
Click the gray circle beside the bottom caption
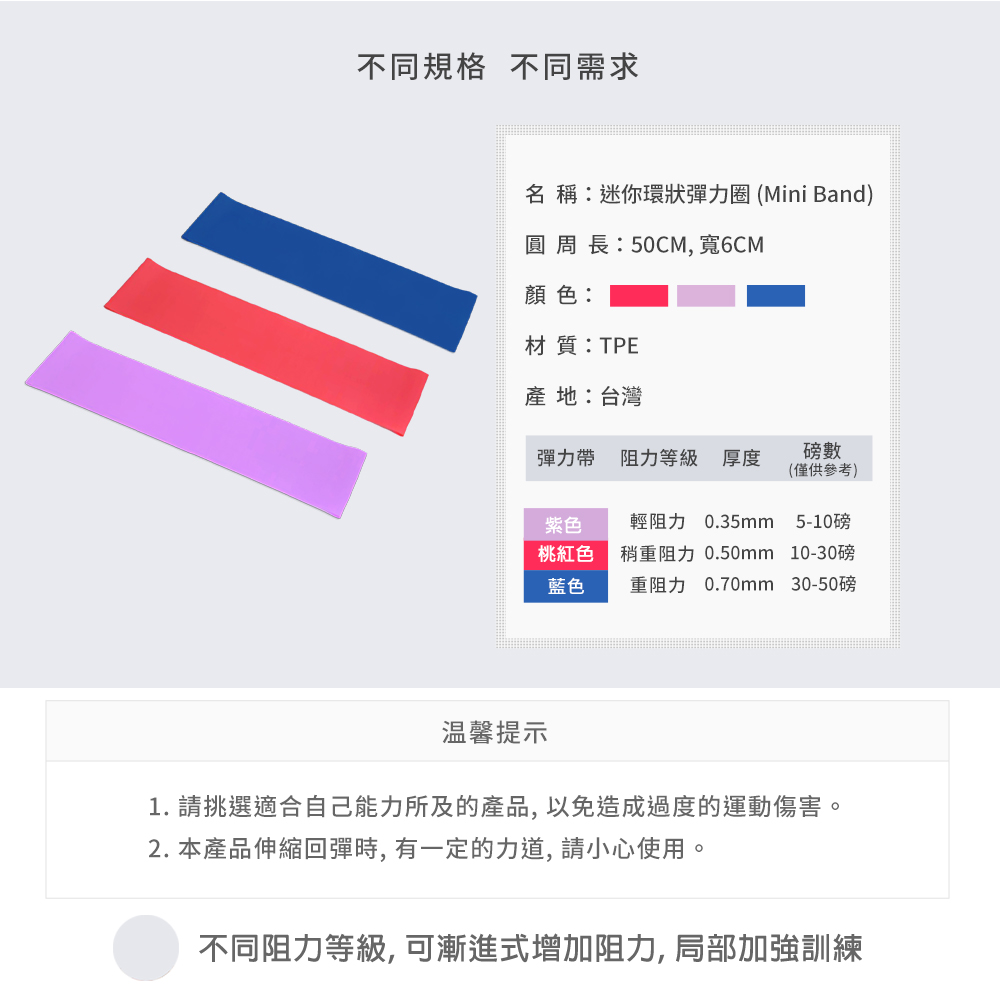click(x=146, y=947)
